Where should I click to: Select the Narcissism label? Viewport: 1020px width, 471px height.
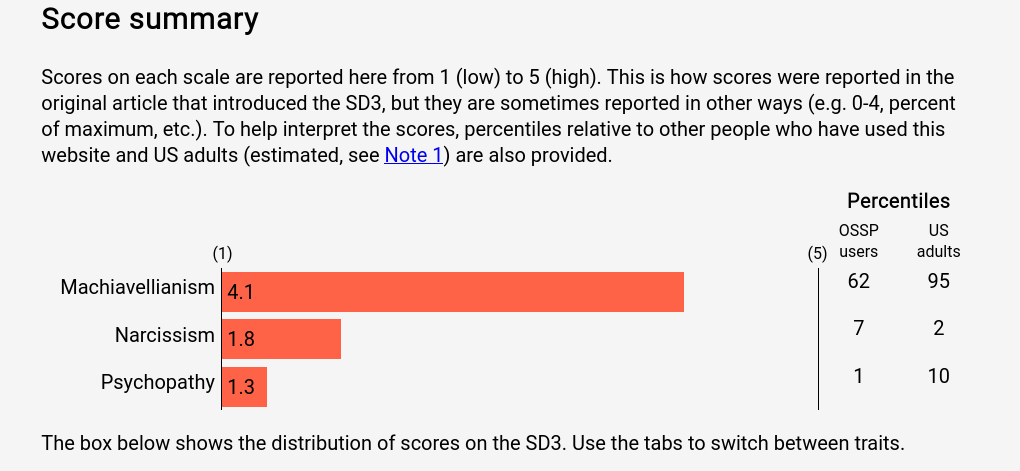[165, 335]
